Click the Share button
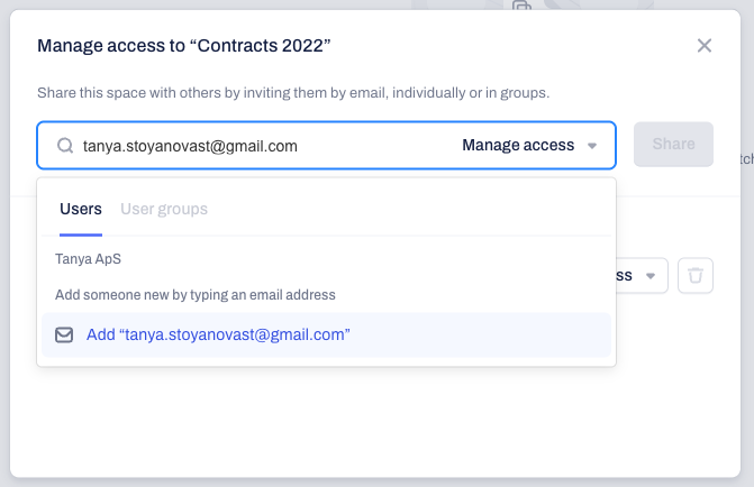This screenshot has height=487, width=754. coord(673,144)
